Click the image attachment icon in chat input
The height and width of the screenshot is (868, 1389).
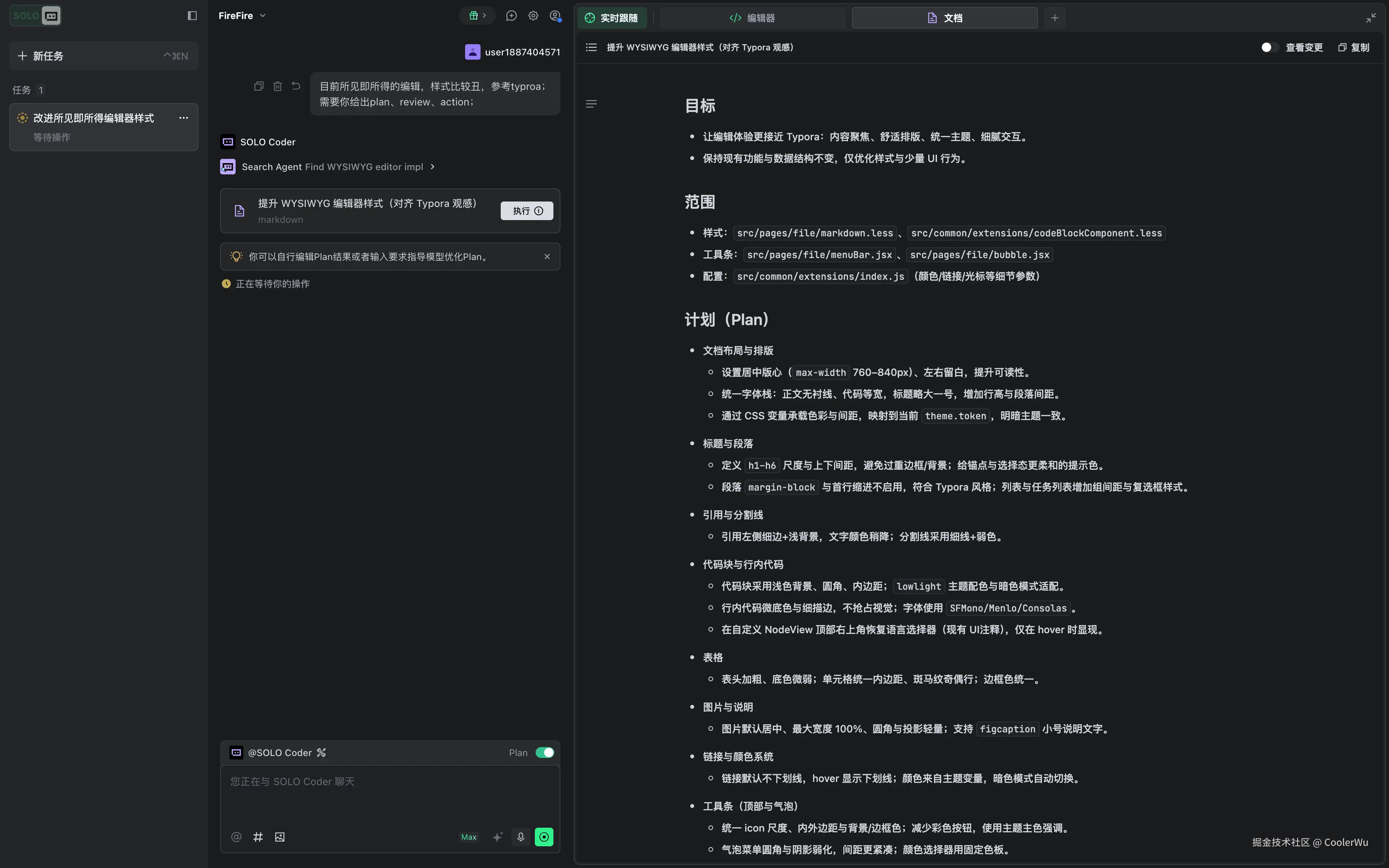(x=279, y=837)
